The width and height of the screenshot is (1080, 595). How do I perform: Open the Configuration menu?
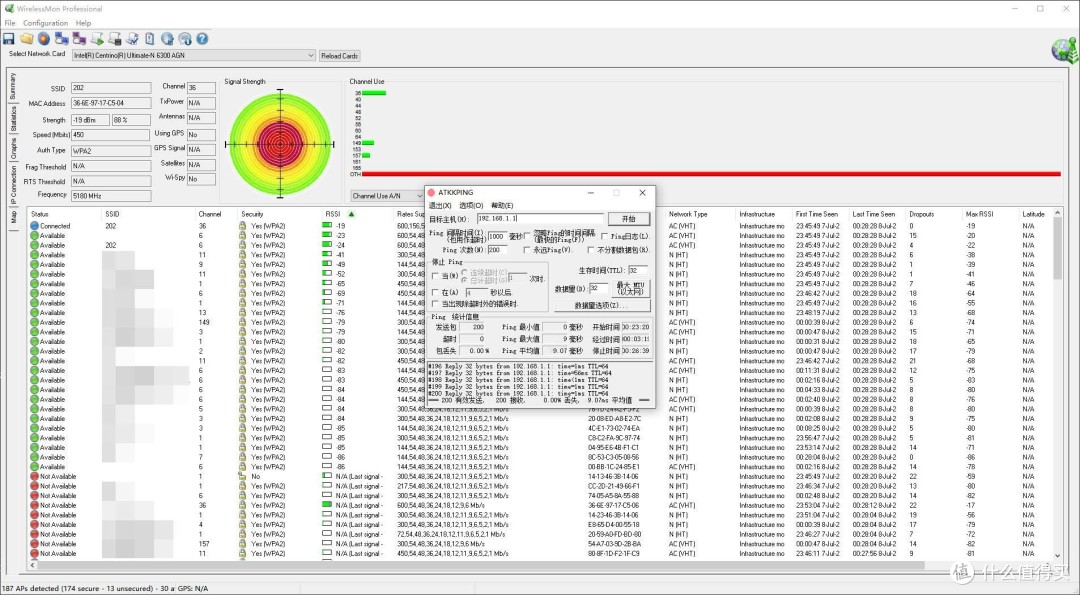point(45,23)
